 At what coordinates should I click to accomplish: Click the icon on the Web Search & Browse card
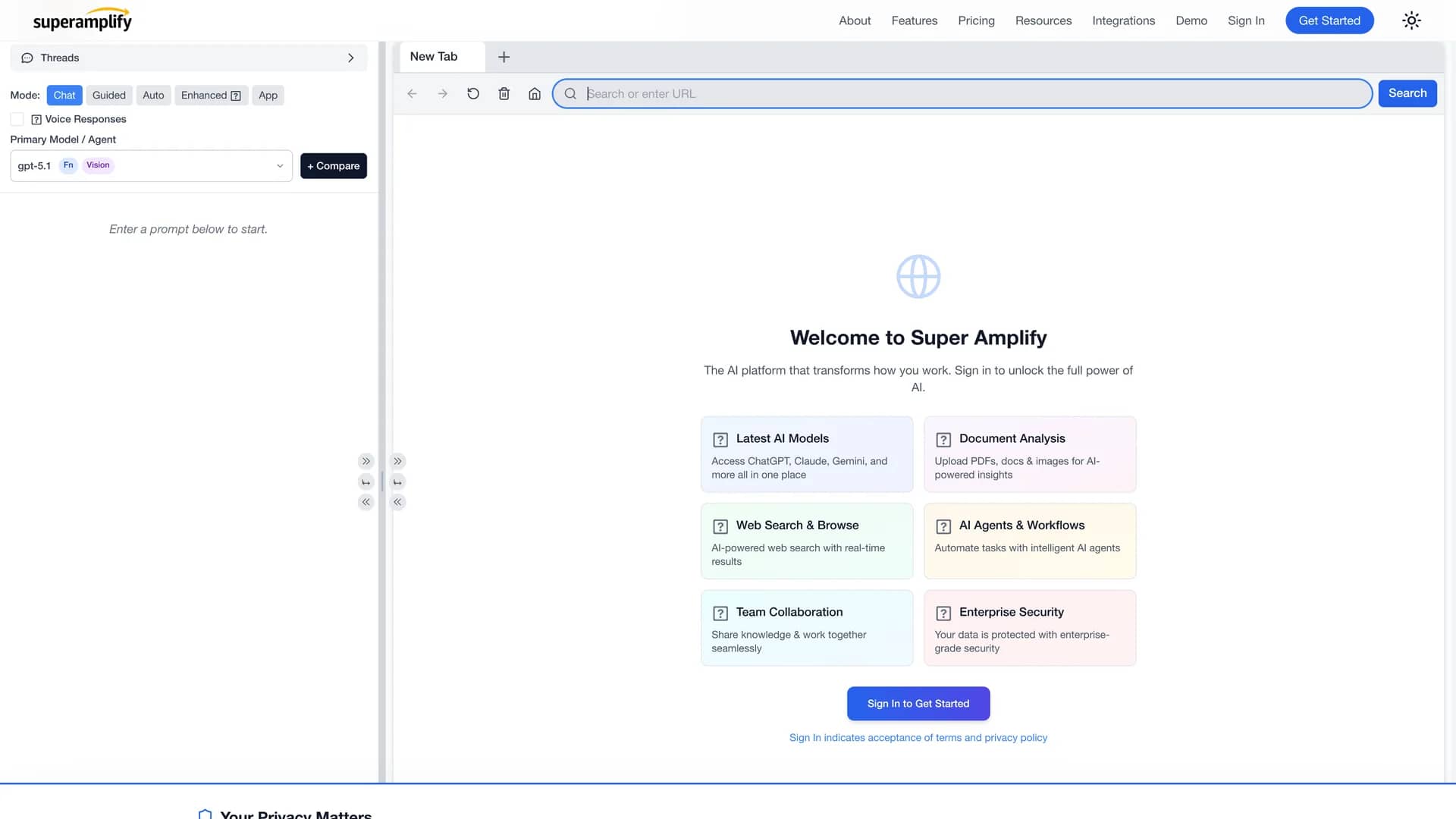point(720,526)
